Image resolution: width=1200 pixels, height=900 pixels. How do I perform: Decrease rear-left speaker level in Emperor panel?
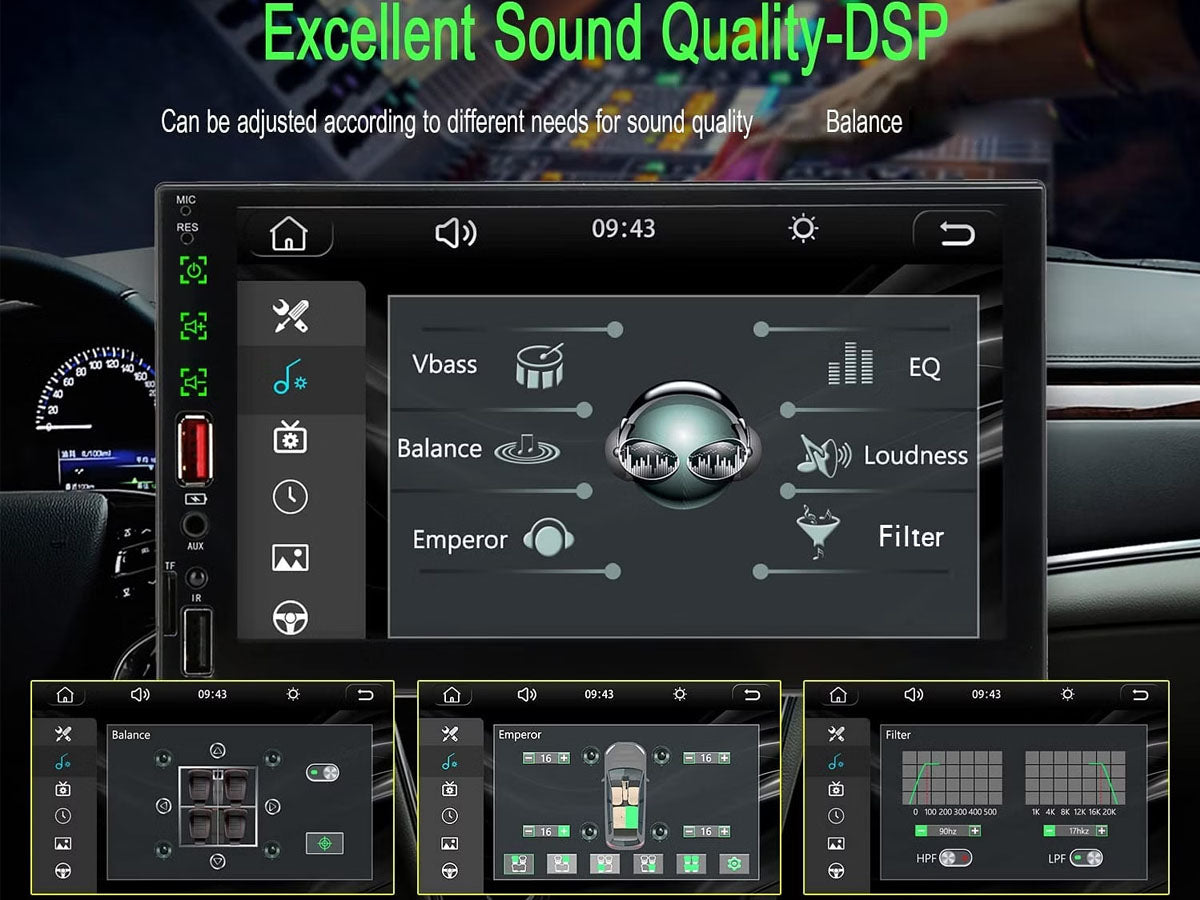pyautogui.click(x=529, y=831)
